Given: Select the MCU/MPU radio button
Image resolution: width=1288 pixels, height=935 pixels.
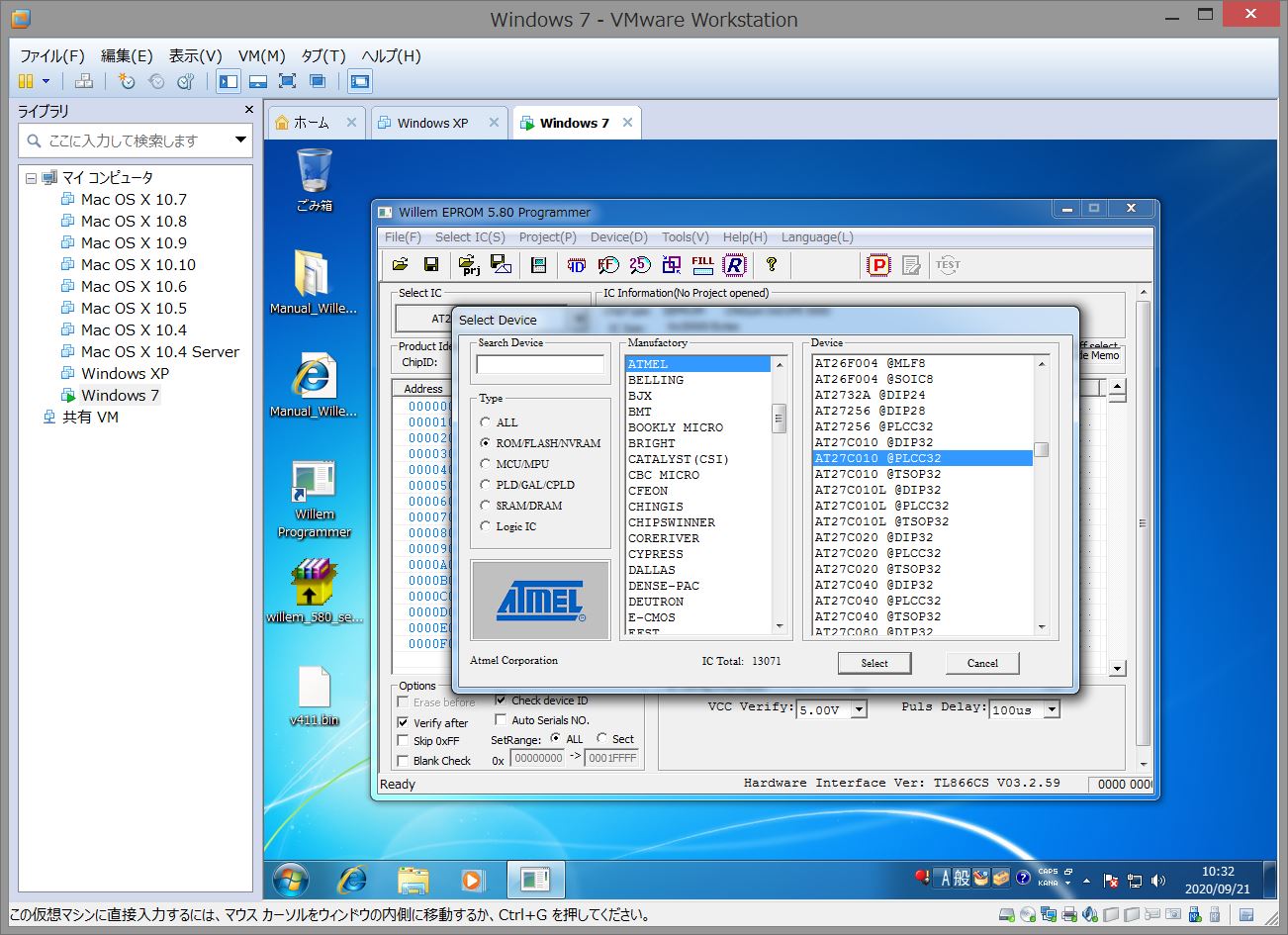Looking at the screenshot, I should point(485,464).
